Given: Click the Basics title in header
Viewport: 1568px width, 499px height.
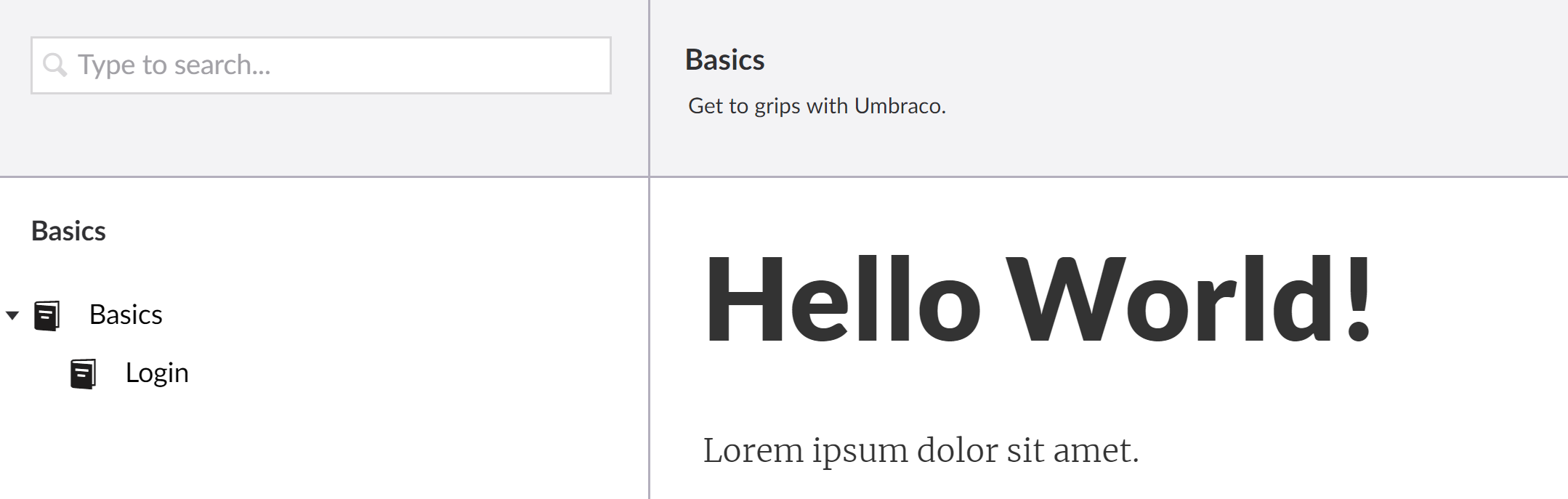Looking at the screenshot, I should click(724, 60).
